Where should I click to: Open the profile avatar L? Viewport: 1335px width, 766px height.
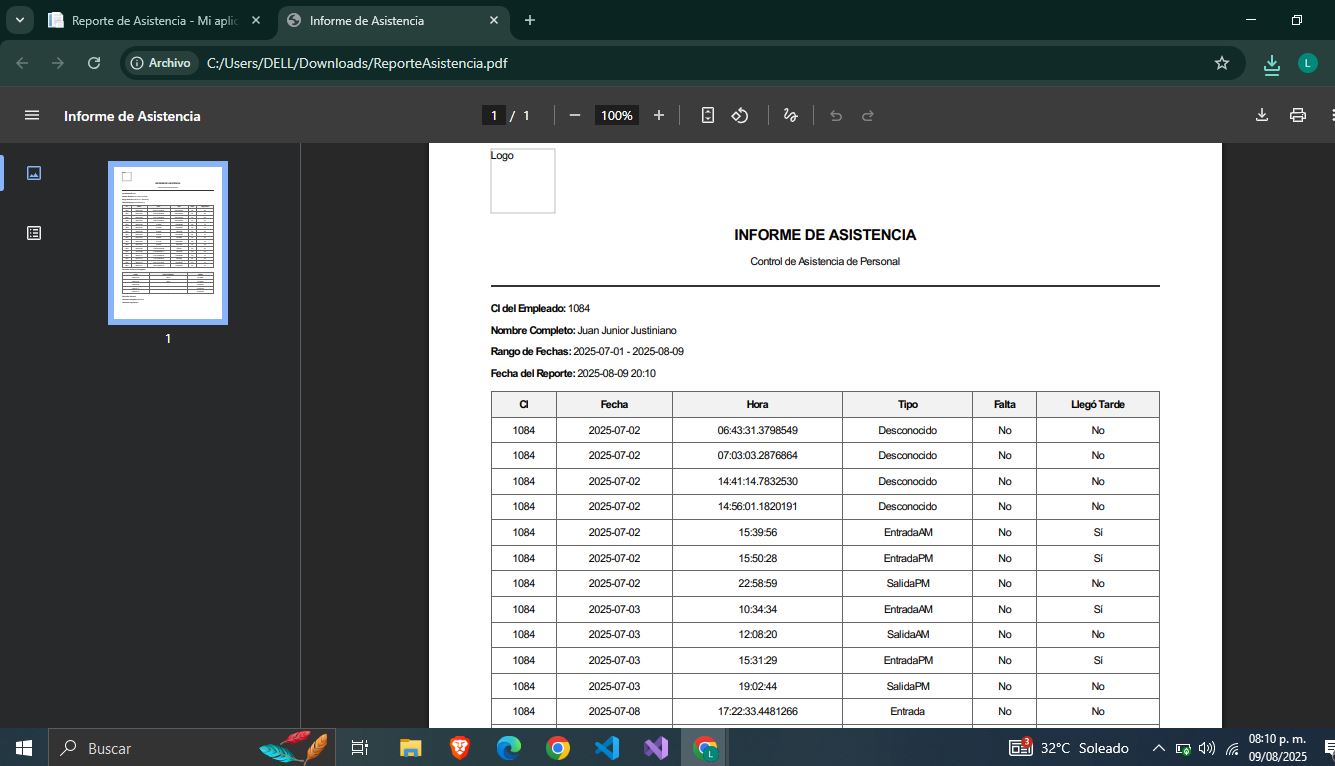tap(1307, 63)
